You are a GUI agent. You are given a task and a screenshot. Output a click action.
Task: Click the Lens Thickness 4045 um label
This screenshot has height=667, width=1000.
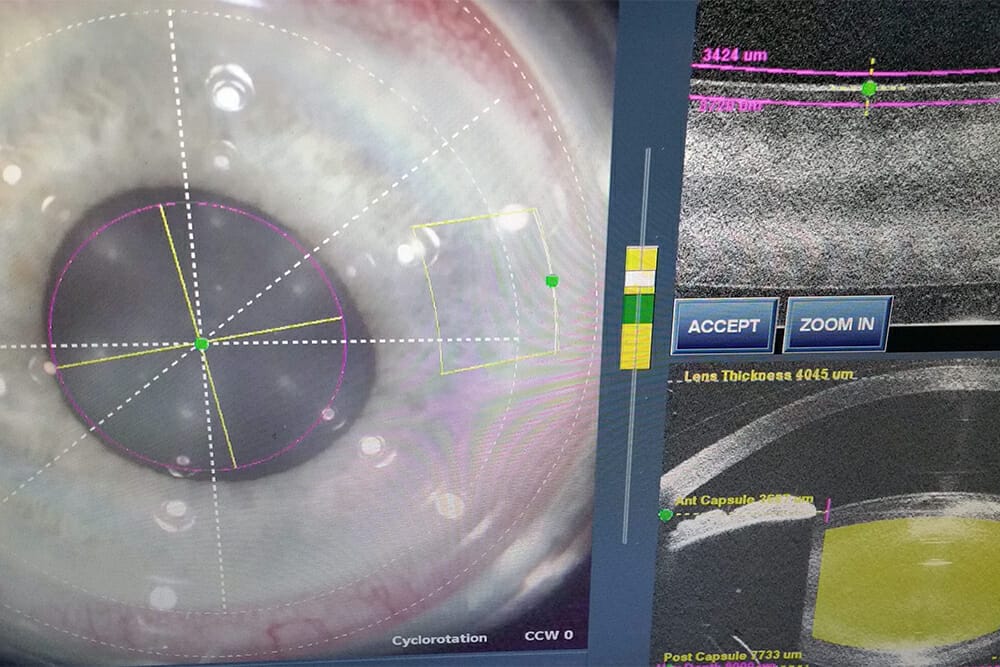768,375
